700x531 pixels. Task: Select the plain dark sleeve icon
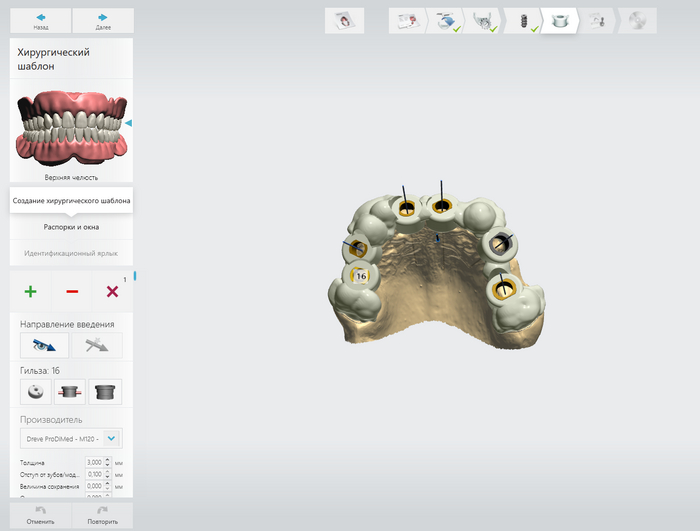tap(105, 392)
